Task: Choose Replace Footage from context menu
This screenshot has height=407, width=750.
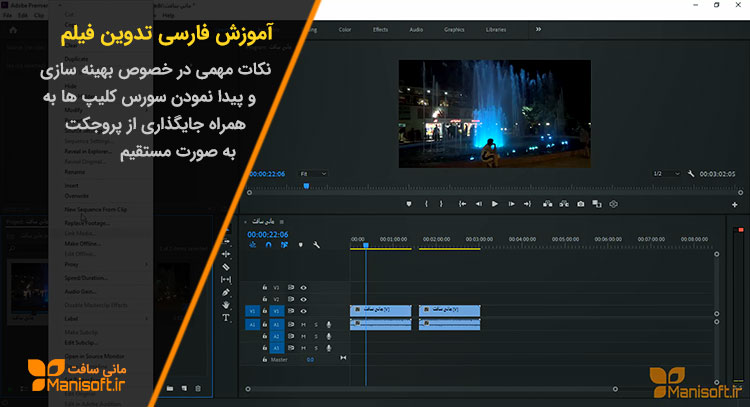Action: 87,223
